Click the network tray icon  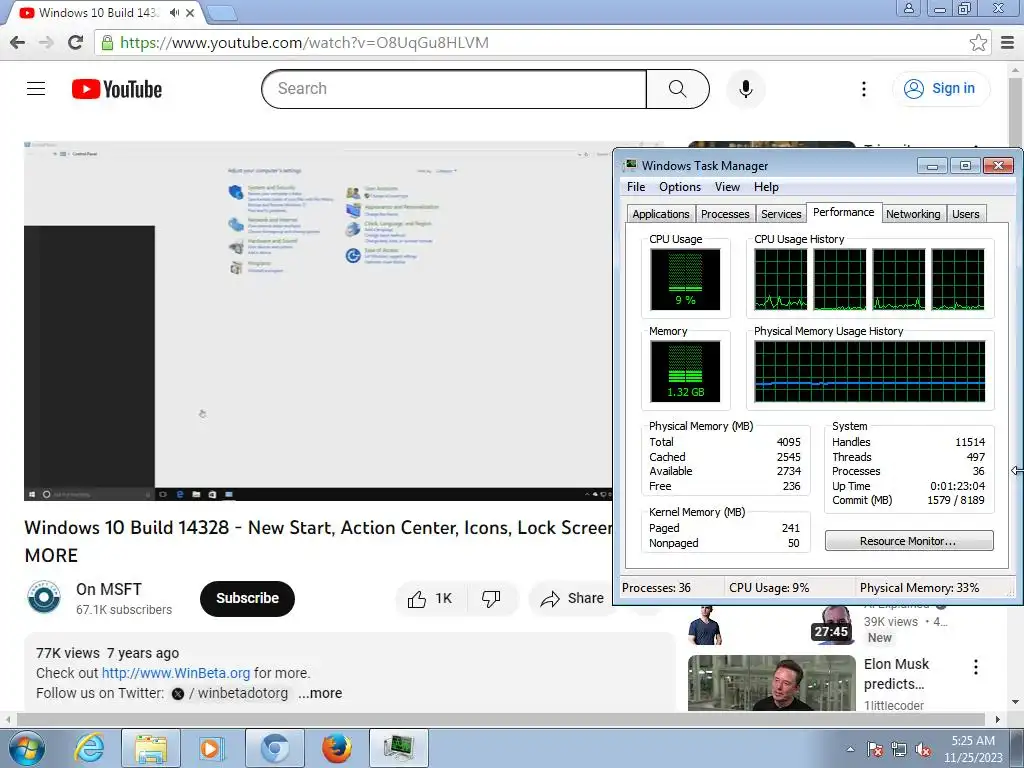[899, 749]
